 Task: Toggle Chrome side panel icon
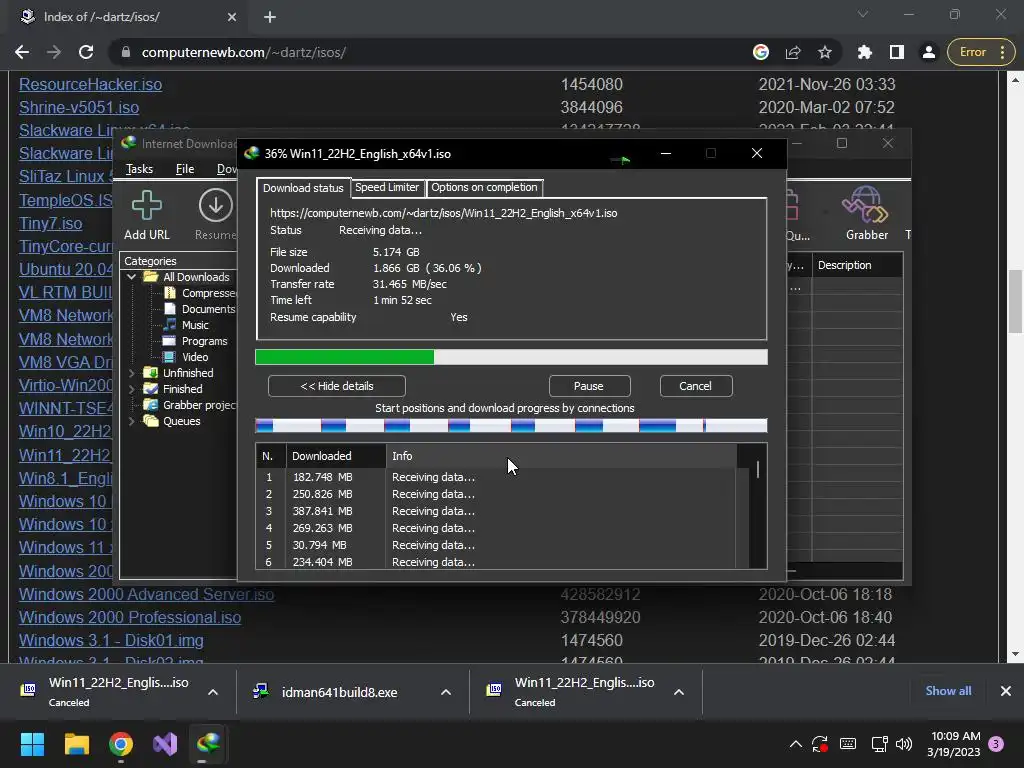click(x=897, y=52)
